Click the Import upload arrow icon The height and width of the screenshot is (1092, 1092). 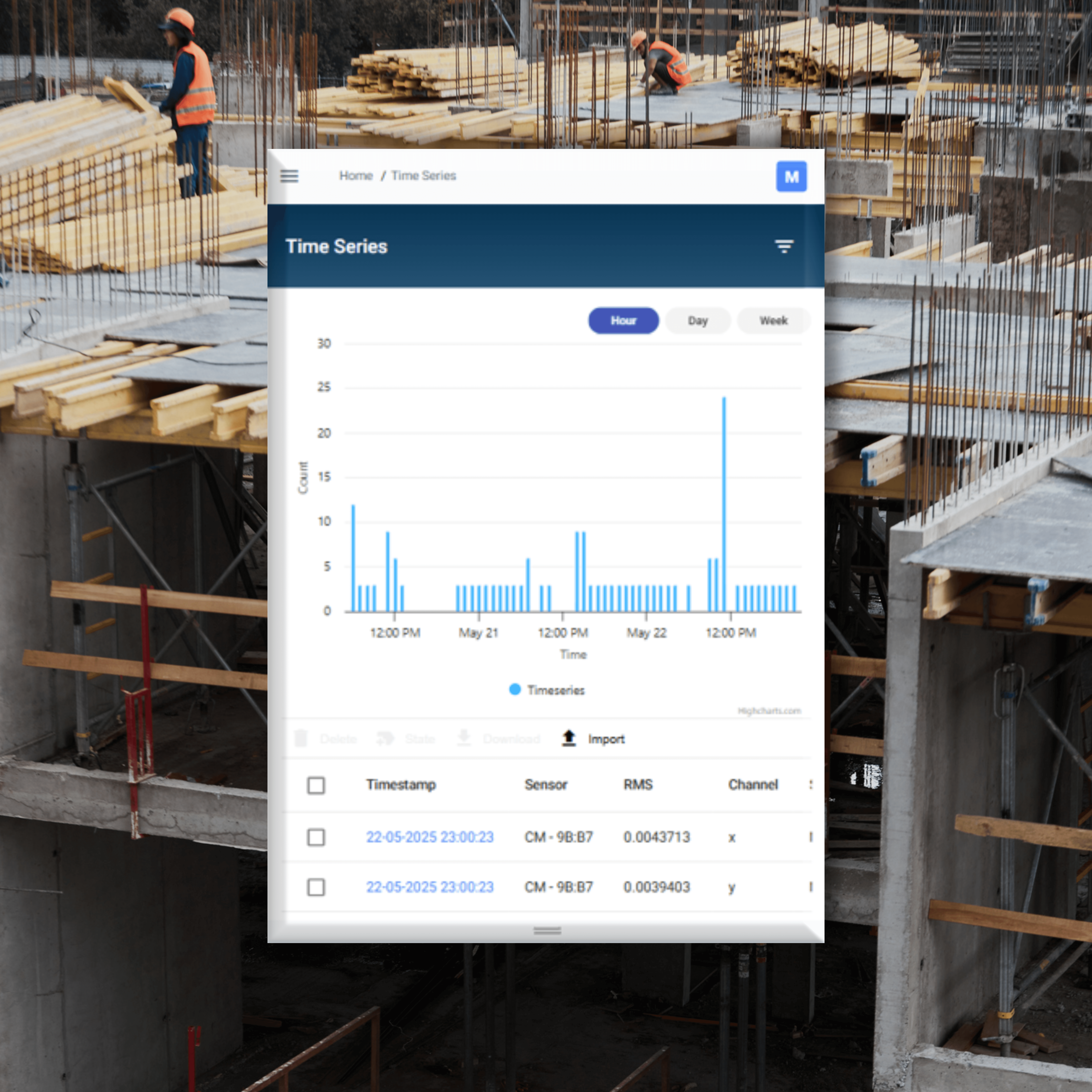pos(569,738)
